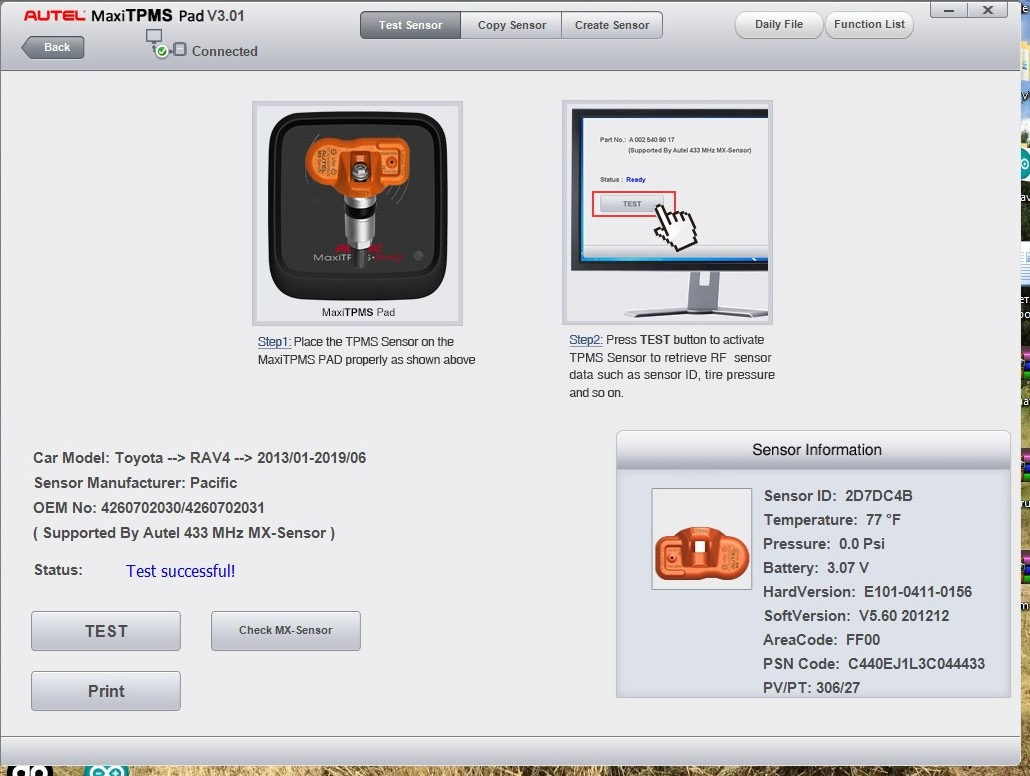This screenshot has height=776, width=1030.
Task: Click the Check MX-Sensor button
Action: (286, 631)
